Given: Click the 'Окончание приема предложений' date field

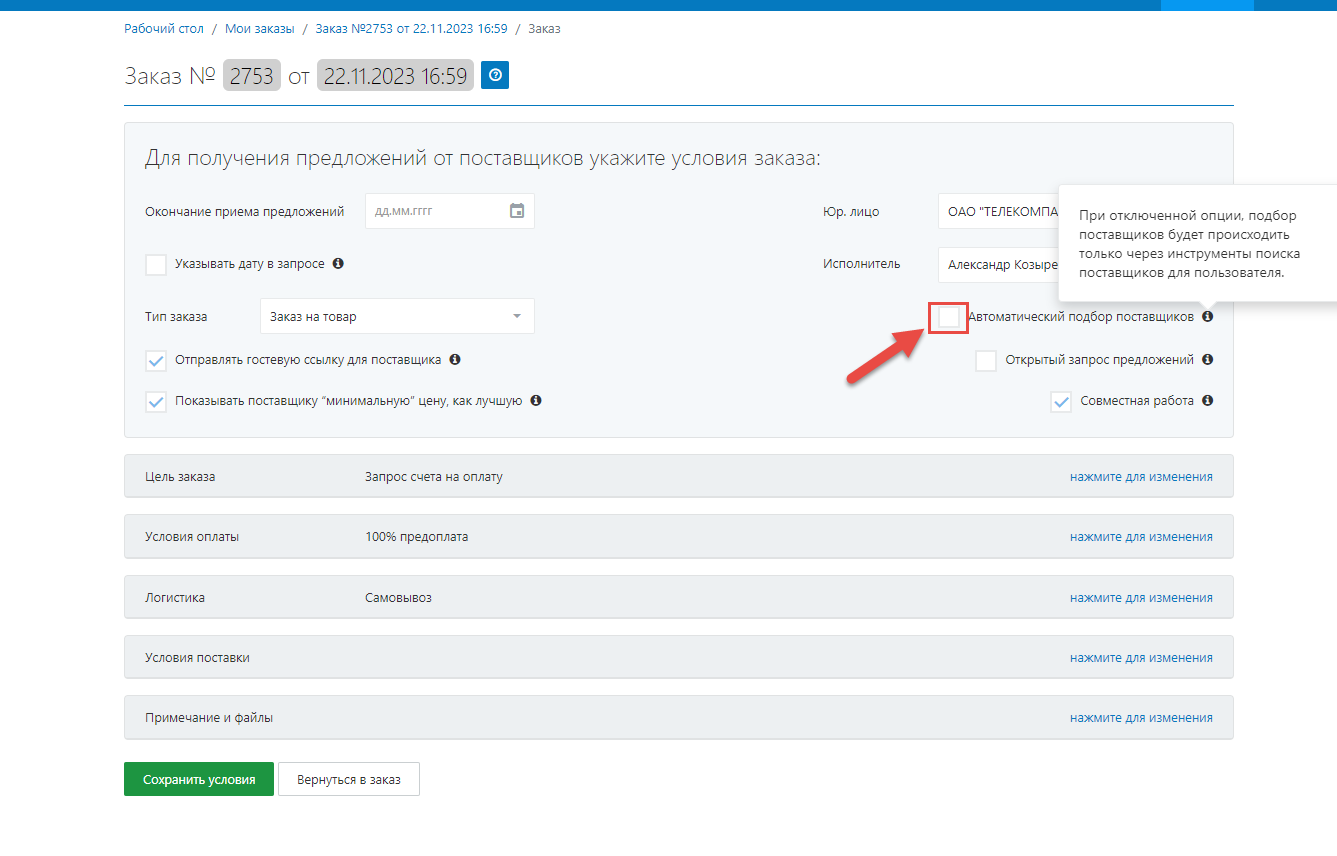Looking at the screenshot, I should coord(436,211).
